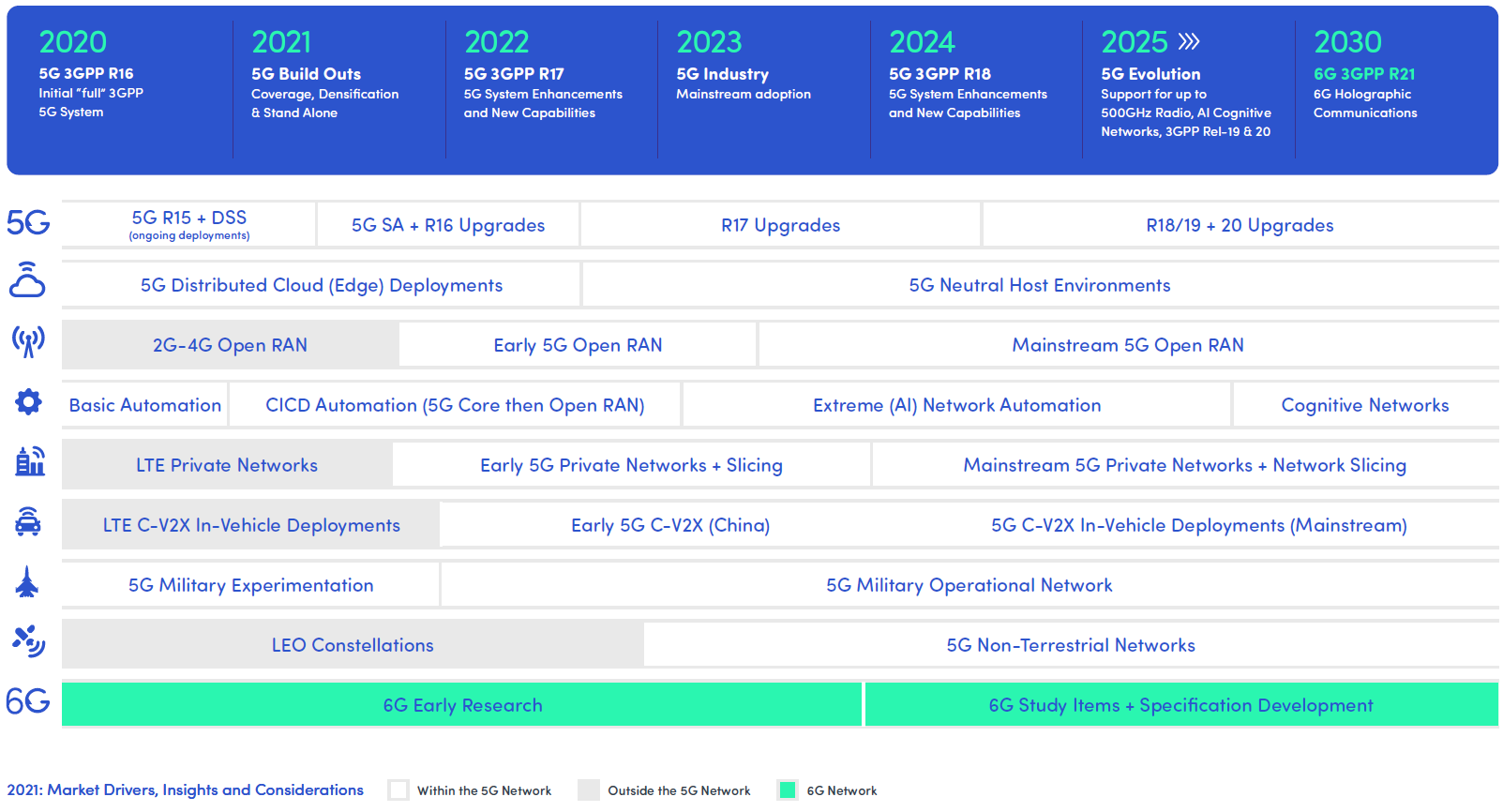Open 2021 Market Drivers, Insights and Considerations

186,790
